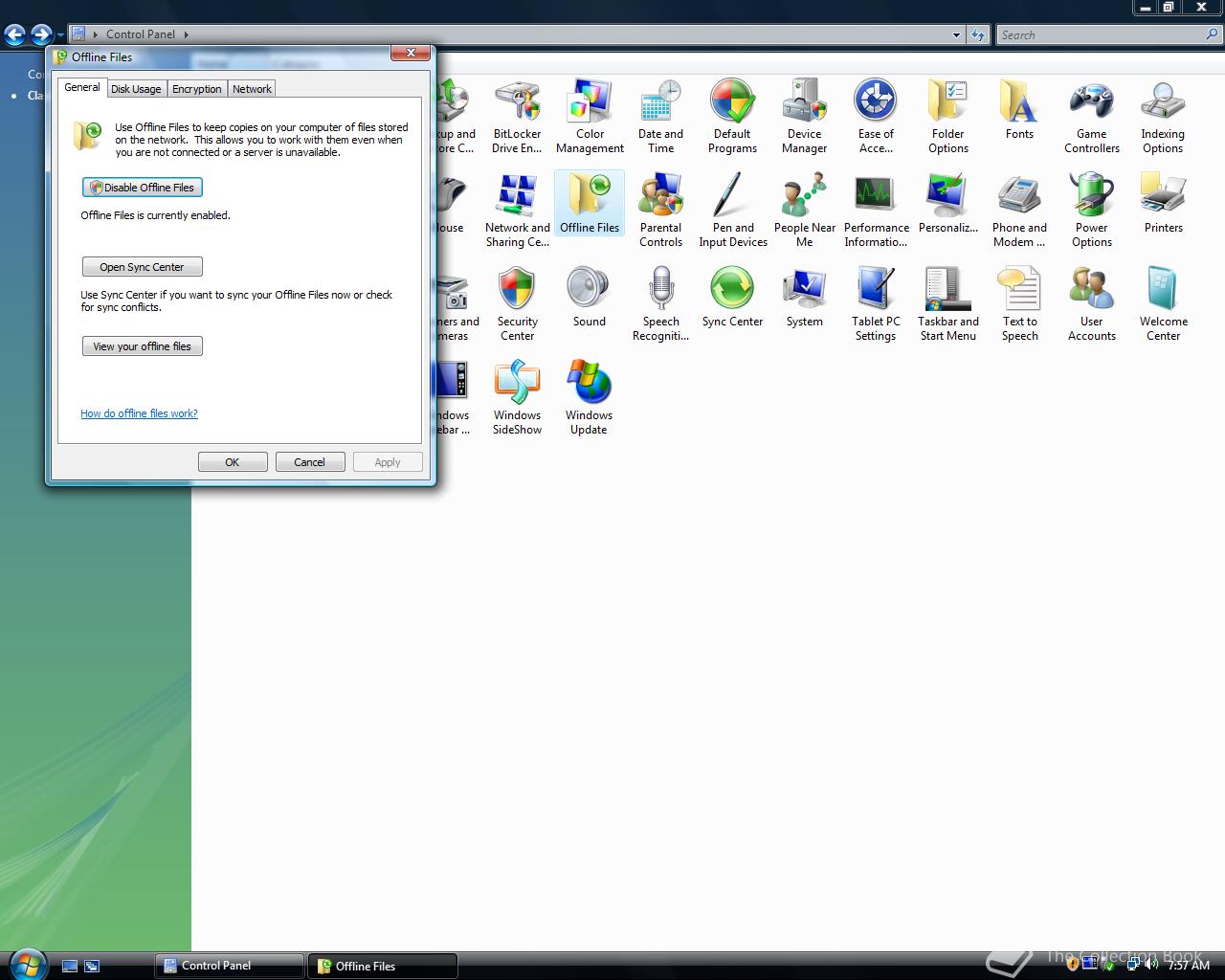Open Device Manager icon
Screen dimensions: 1225x980
pos(804,116)
